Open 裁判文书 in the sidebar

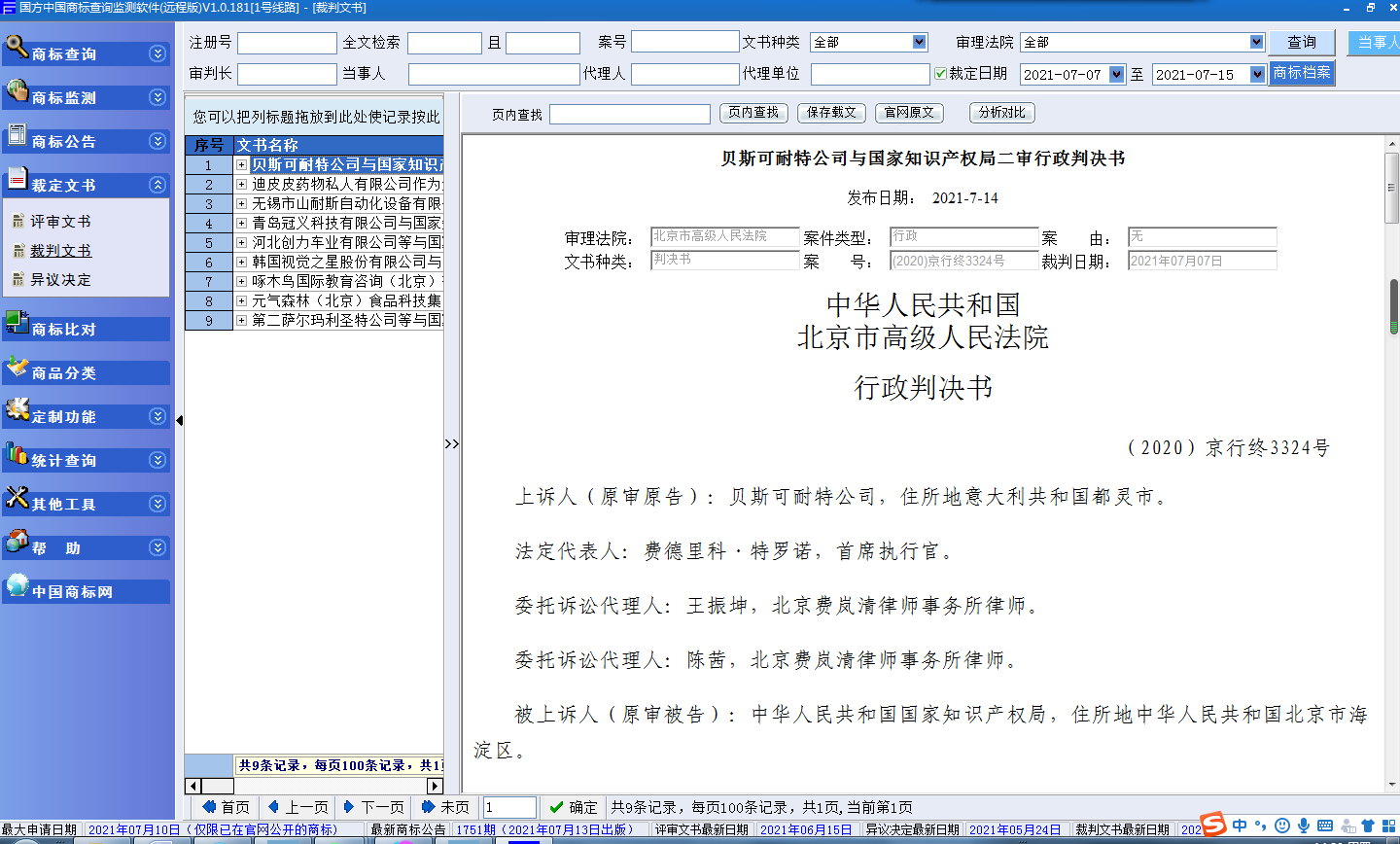(60, 251)
